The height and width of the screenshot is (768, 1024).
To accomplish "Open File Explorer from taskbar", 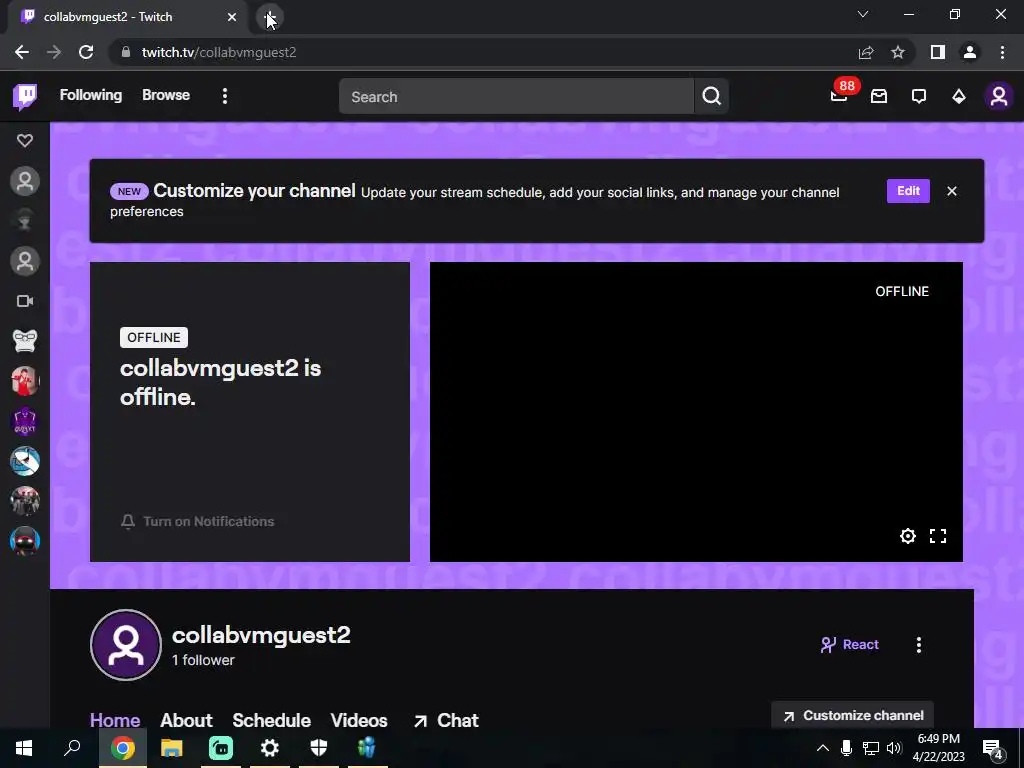I will 172,748.
